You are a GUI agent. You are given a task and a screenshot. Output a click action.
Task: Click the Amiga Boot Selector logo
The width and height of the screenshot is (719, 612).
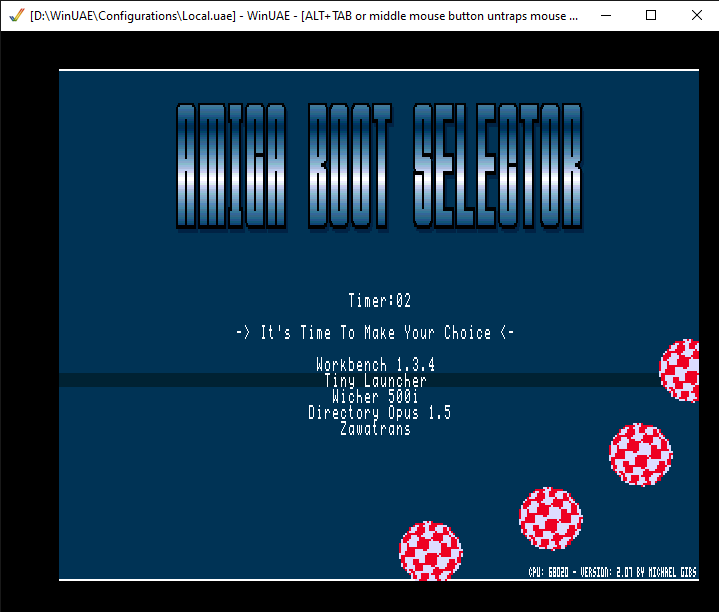[x=379, y=166]
